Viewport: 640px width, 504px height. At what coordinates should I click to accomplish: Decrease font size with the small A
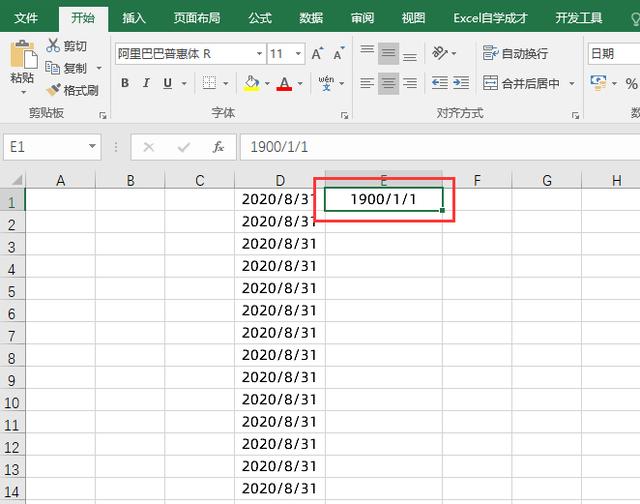coord(338,53)
